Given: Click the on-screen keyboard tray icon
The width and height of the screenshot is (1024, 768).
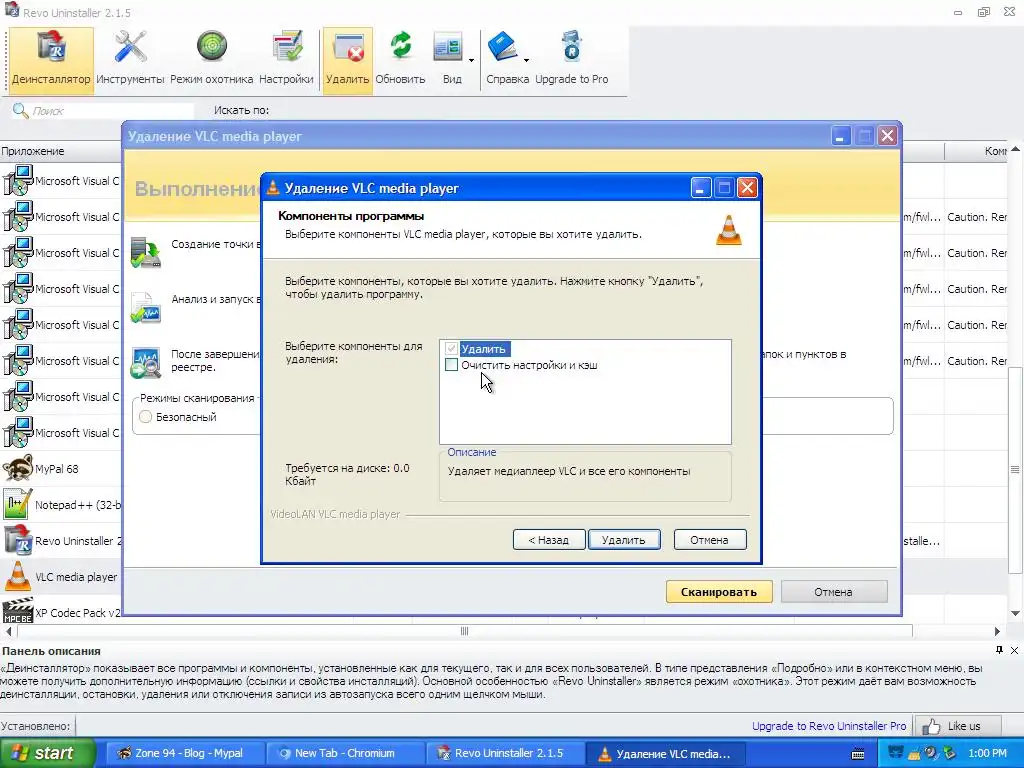Looking at the screenshot, I should [x=858, y=754].
